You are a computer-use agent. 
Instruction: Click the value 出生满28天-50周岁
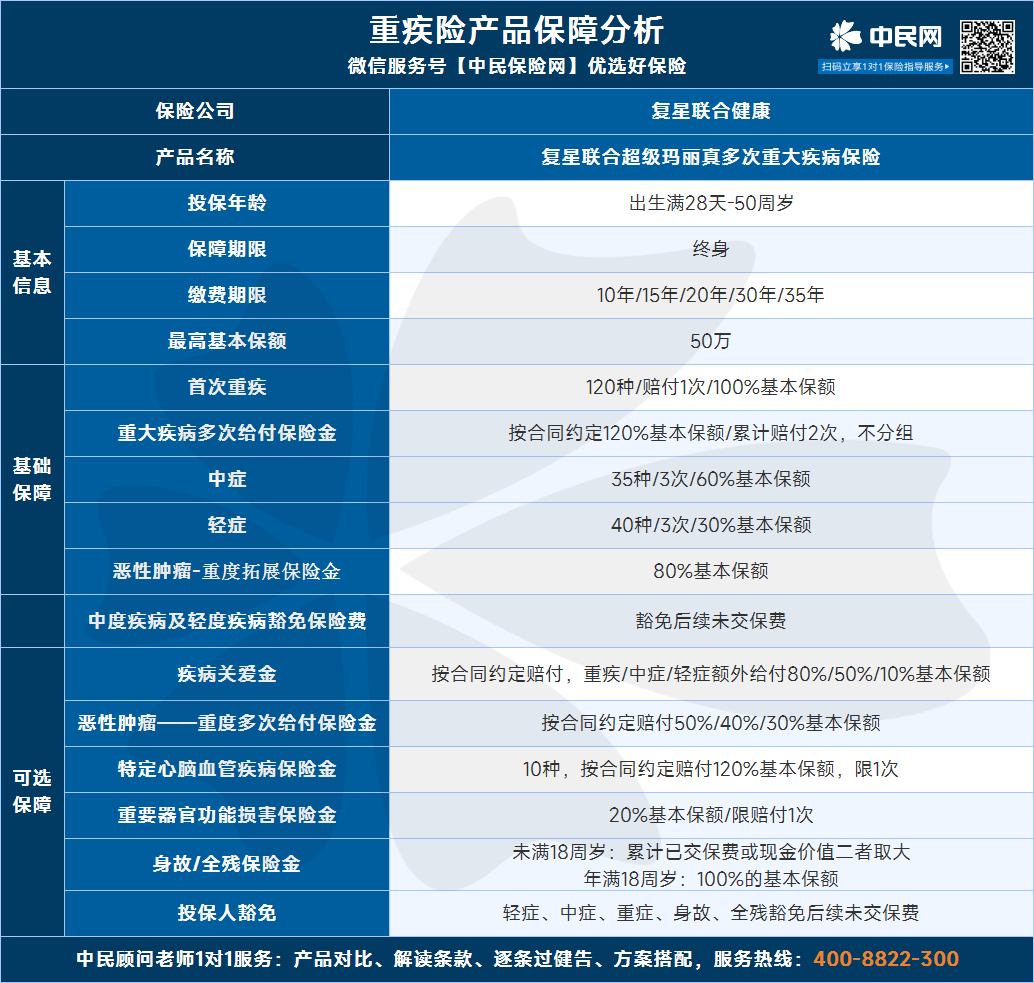(x=711, y=203)
